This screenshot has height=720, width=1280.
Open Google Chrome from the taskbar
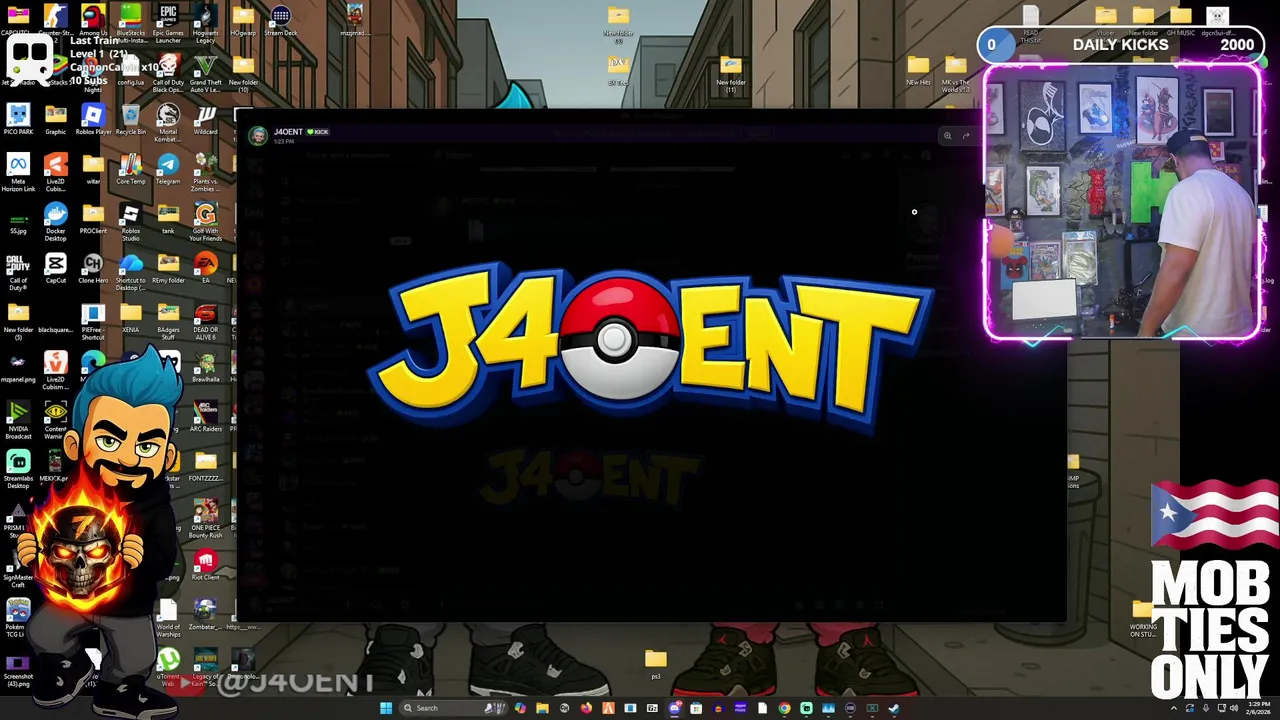pos(784,708)
